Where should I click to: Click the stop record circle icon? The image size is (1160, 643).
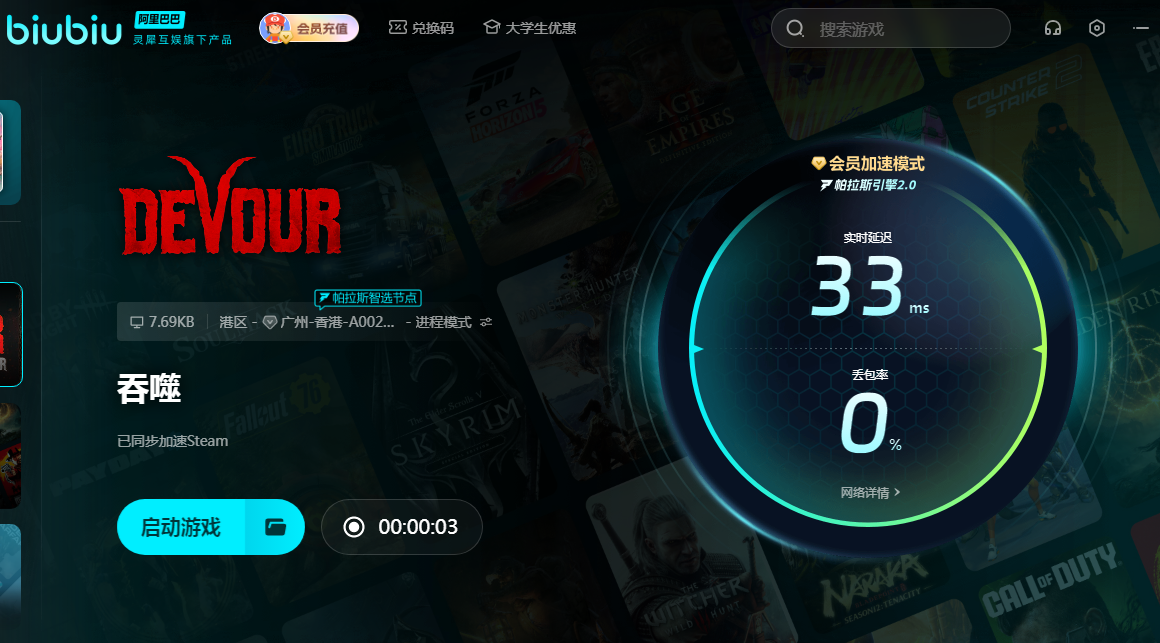[x=354, y=527]
